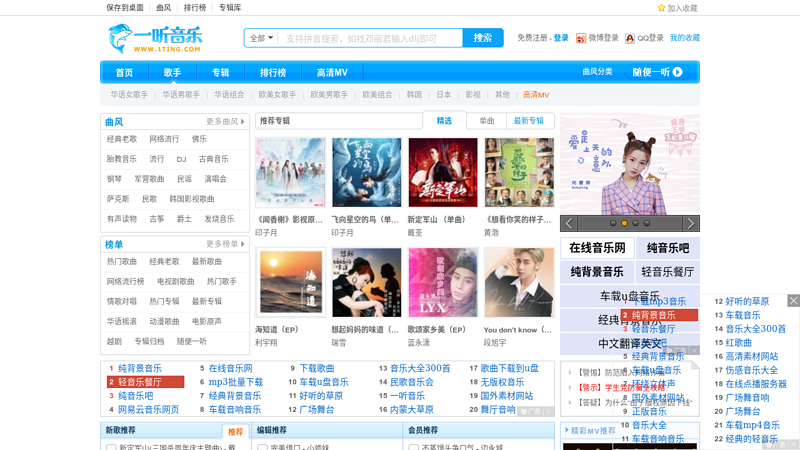
Task: Open the 闻香榭 album cover
Action: [x=290, y=172]
